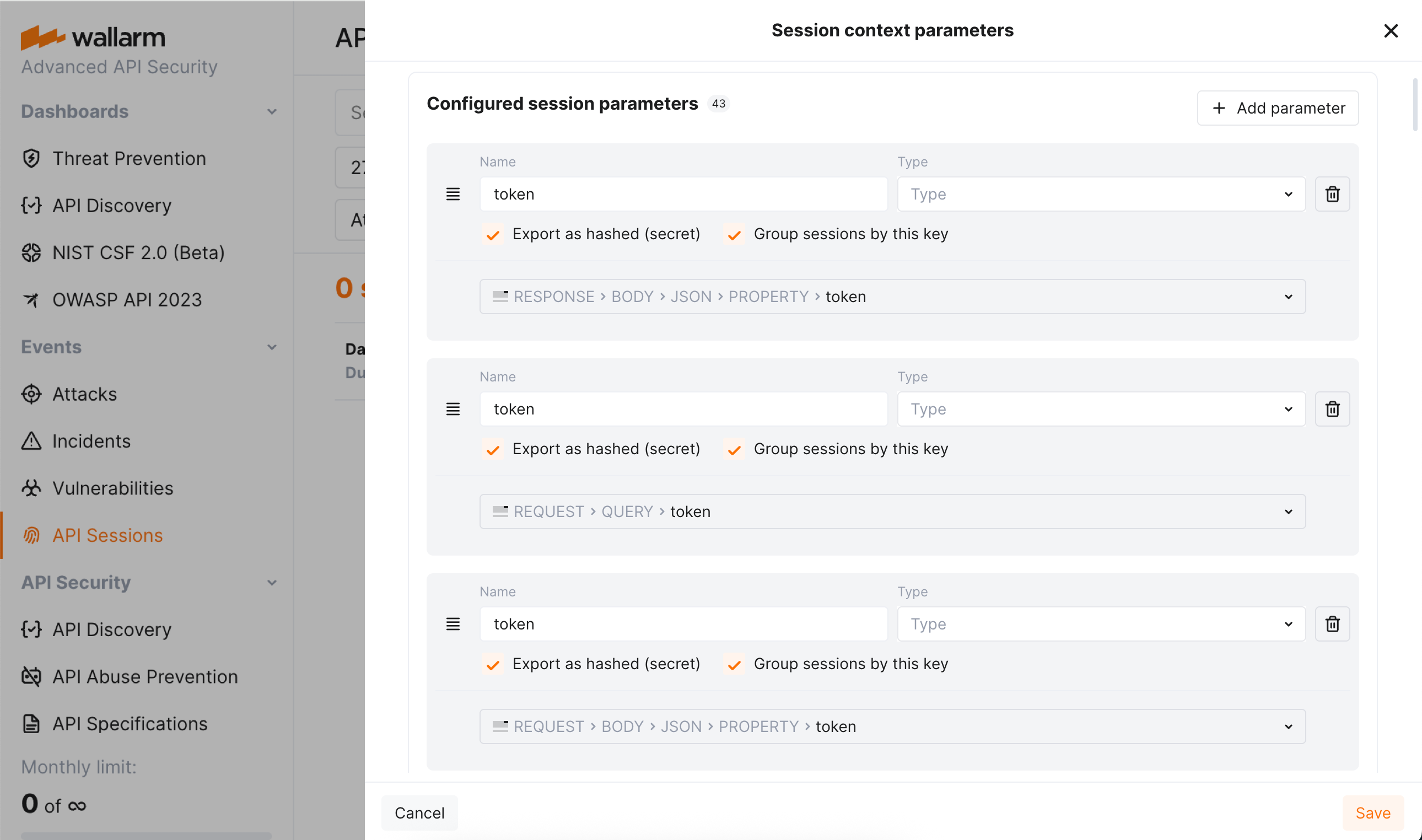Screen dimensions: 1422x840
Task: Save the session context parameters
Action: (1373, 813)
